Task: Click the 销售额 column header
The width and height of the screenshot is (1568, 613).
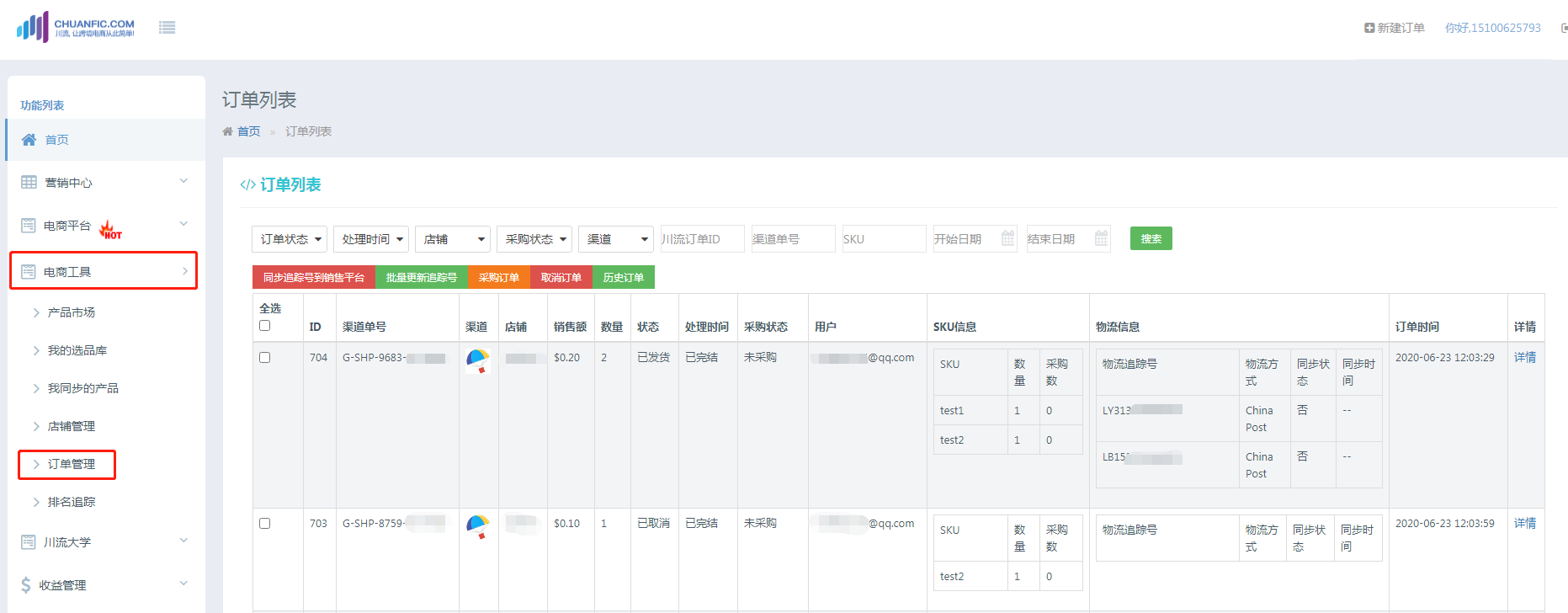Action: point(570,327)
